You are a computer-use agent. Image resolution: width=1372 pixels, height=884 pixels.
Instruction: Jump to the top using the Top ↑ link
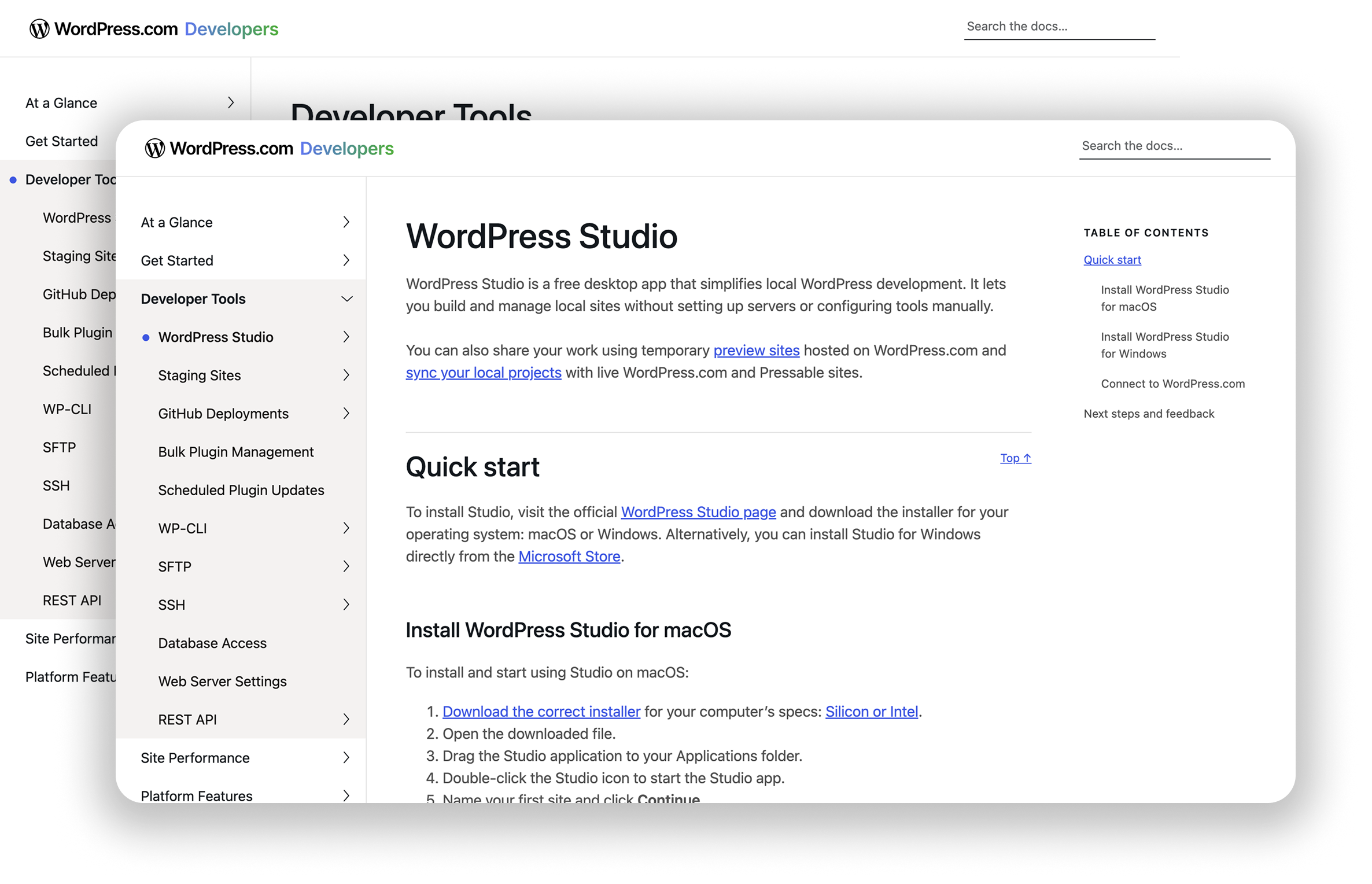(1015, 458)
